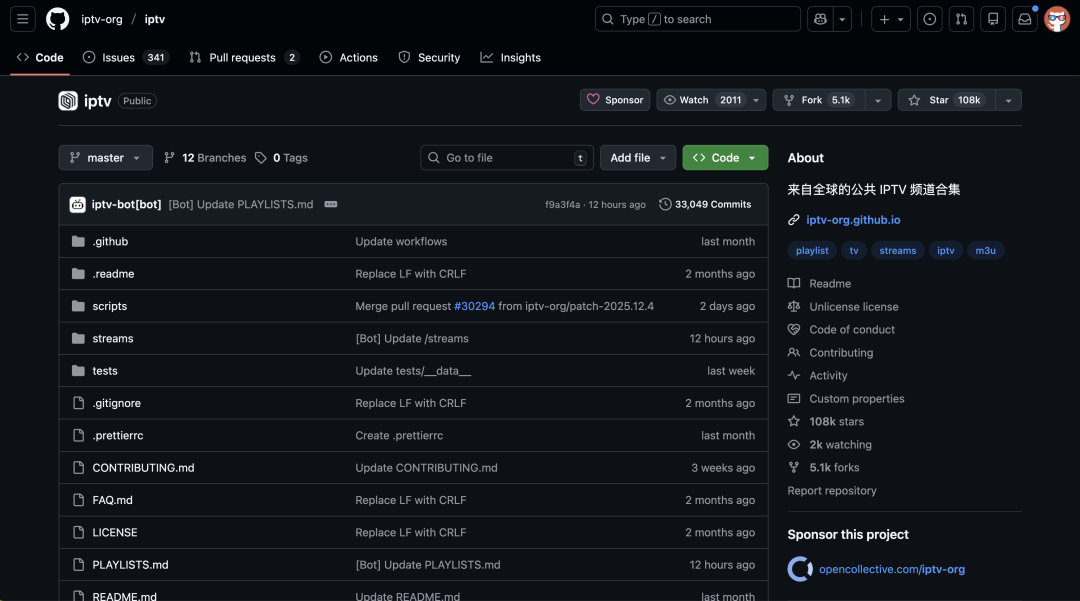1080x601 pixels.
Task: Click the Activity pulse icon
Action: pyautogui.click(x=793, y=376)
